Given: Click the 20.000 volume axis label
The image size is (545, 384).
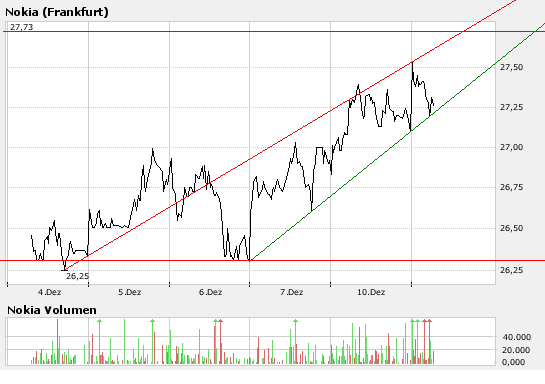Looking at the screenshot, I should tap(516, 350).
